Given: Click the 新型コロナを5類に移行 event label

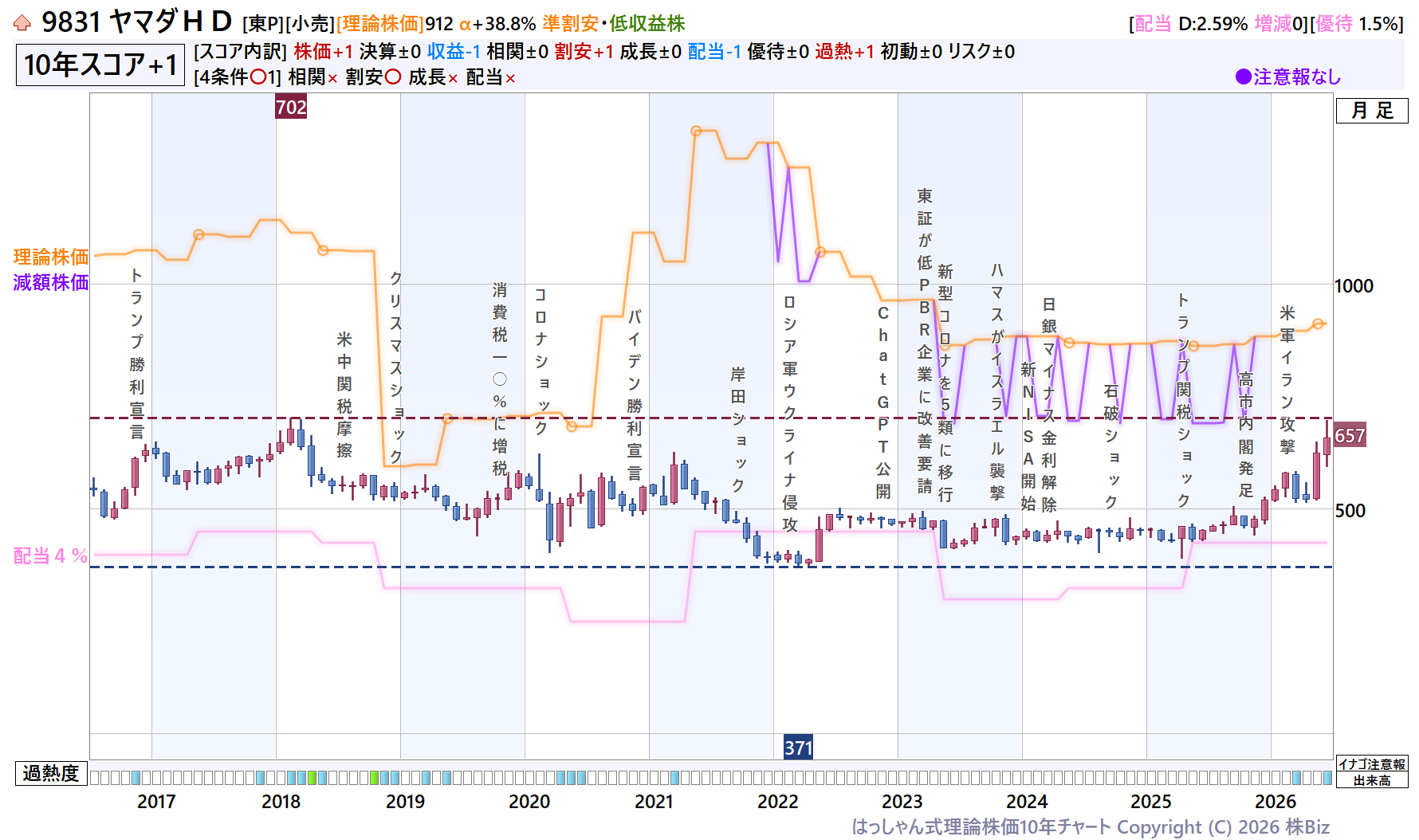Looking at the screenshot, I should pos(945,383).
